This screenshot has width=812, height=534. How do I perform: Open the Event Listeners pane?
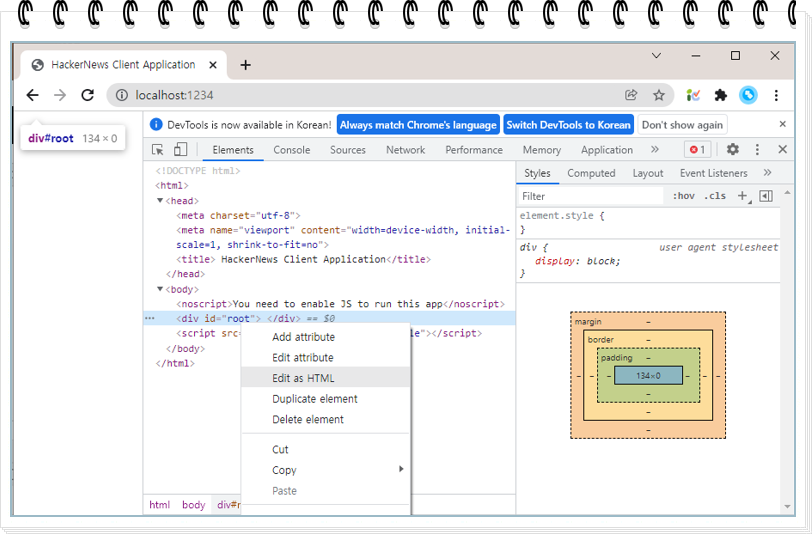(x=714, y=173)
